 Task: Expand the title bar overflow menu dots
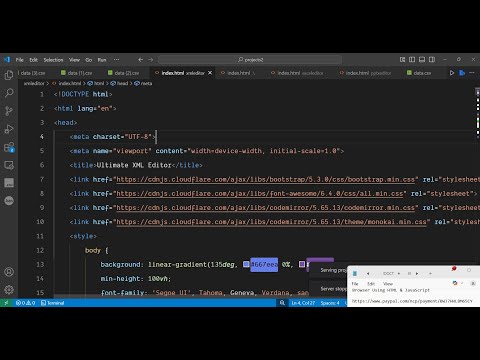116,60
